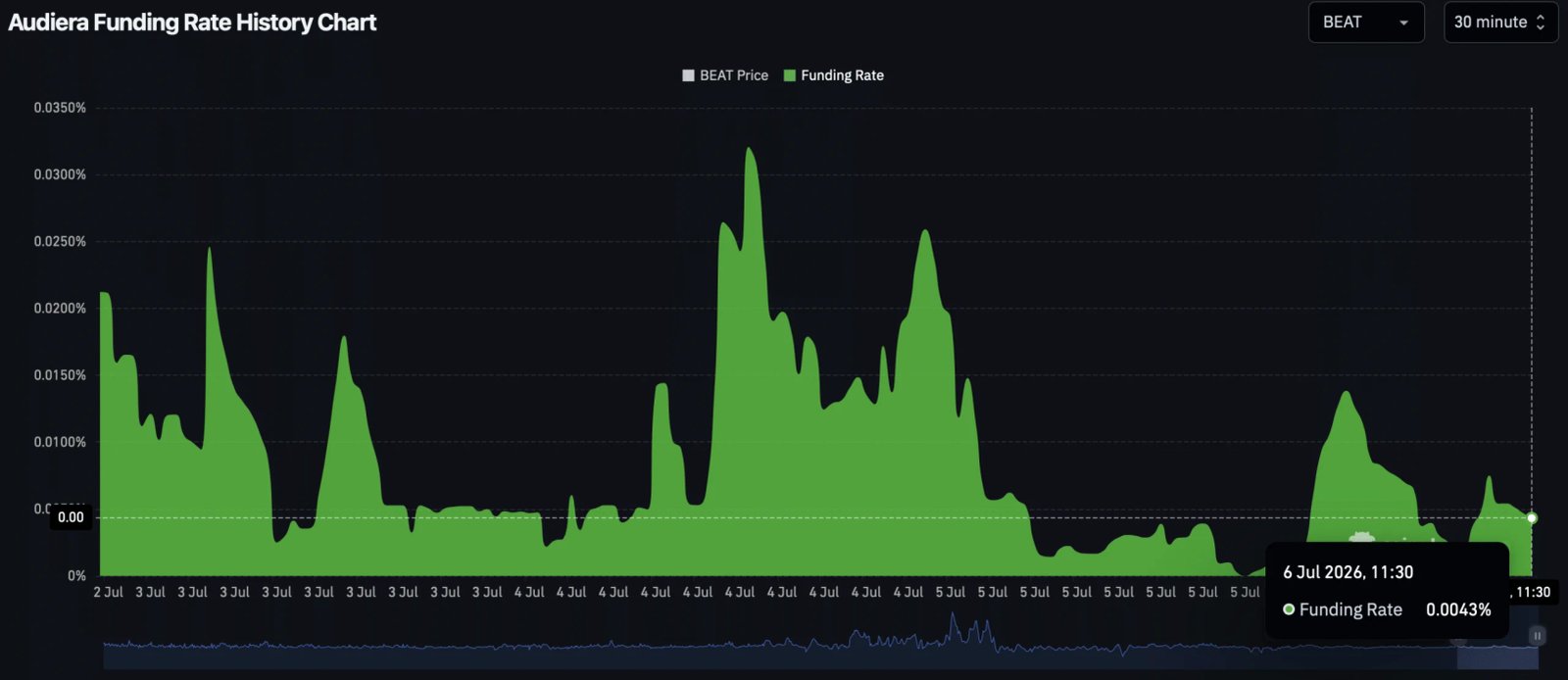Grab the right navigator range handle
1568x680 pixels.
pos(1537,636)
